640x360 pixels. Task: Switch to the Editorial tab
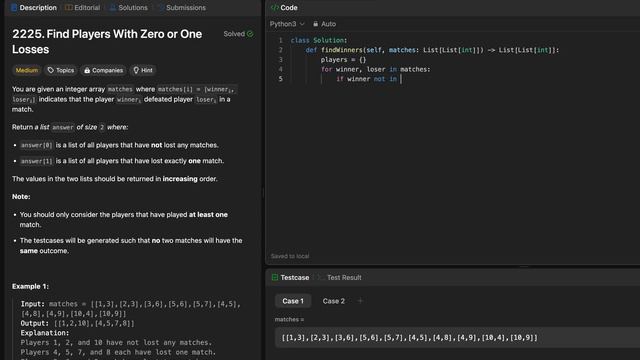(x=82, y=8)
